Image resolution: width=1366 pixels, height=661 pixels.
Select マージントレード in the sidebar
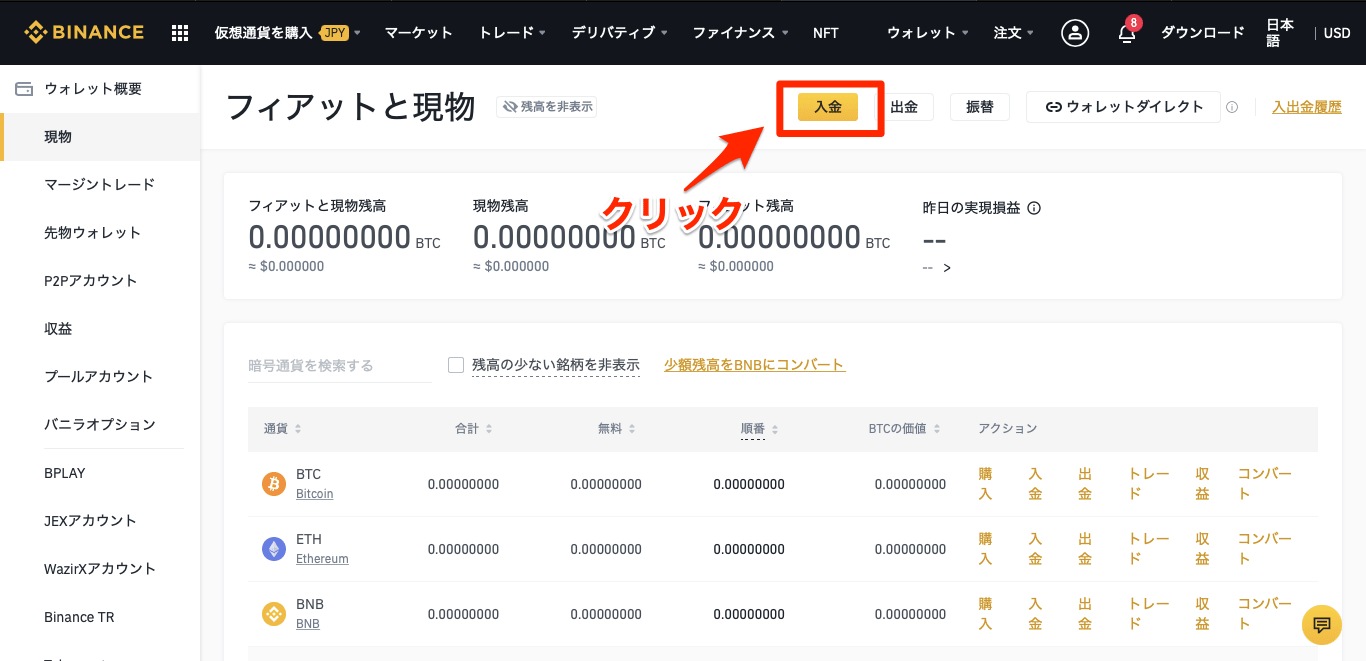pos(100,185)
